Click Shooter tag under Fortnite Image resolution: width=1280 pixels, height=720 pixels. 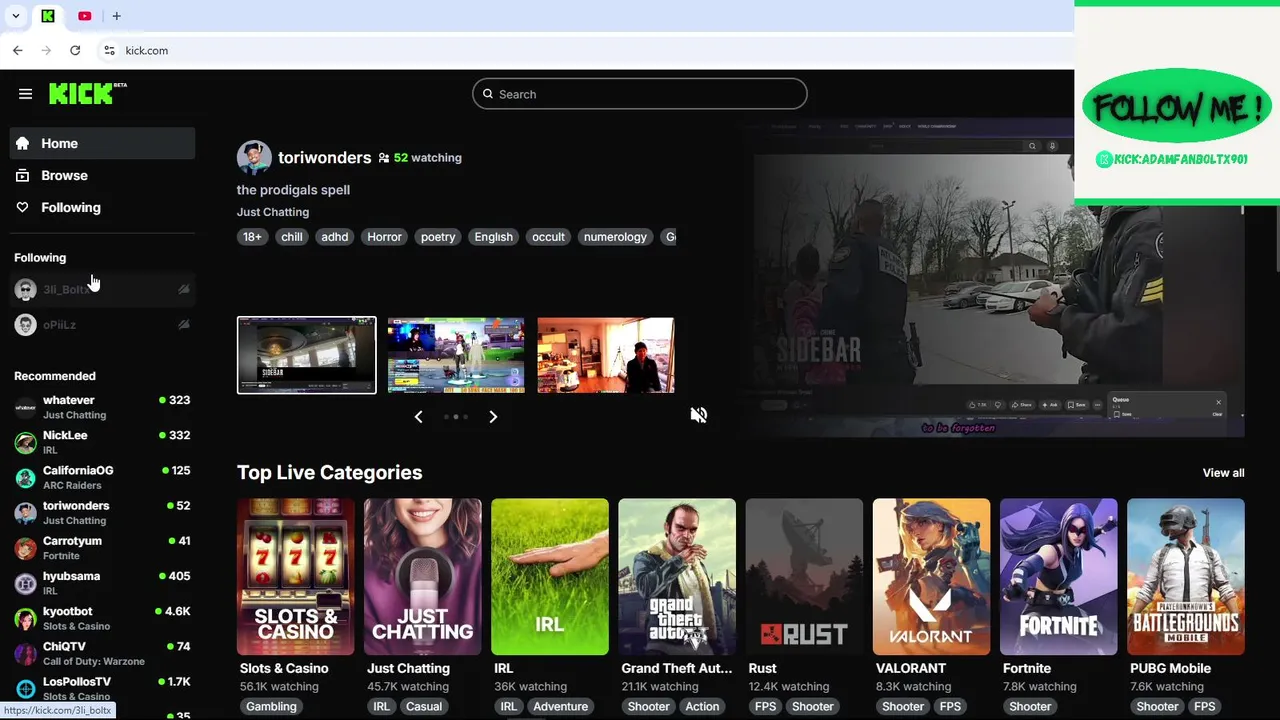(x=1030, y=706)
